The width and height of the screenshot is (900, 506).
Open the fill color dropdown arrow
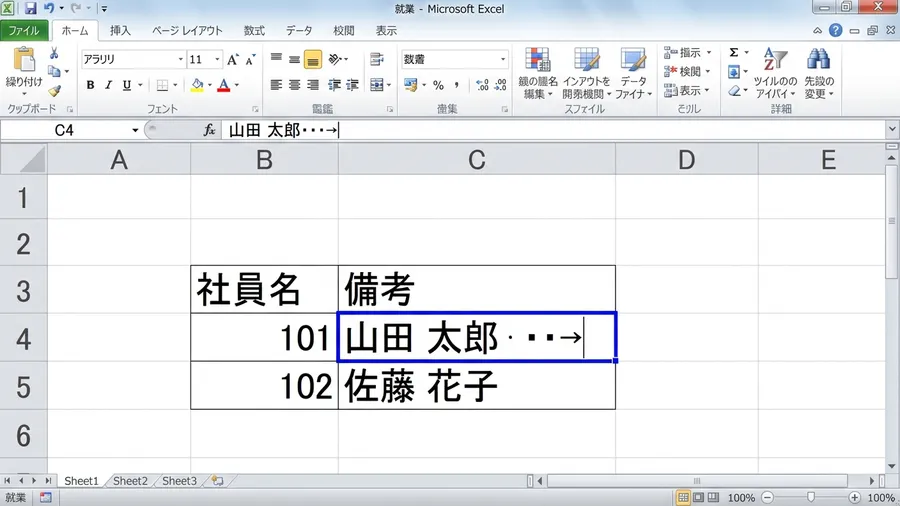coord(210,85)
